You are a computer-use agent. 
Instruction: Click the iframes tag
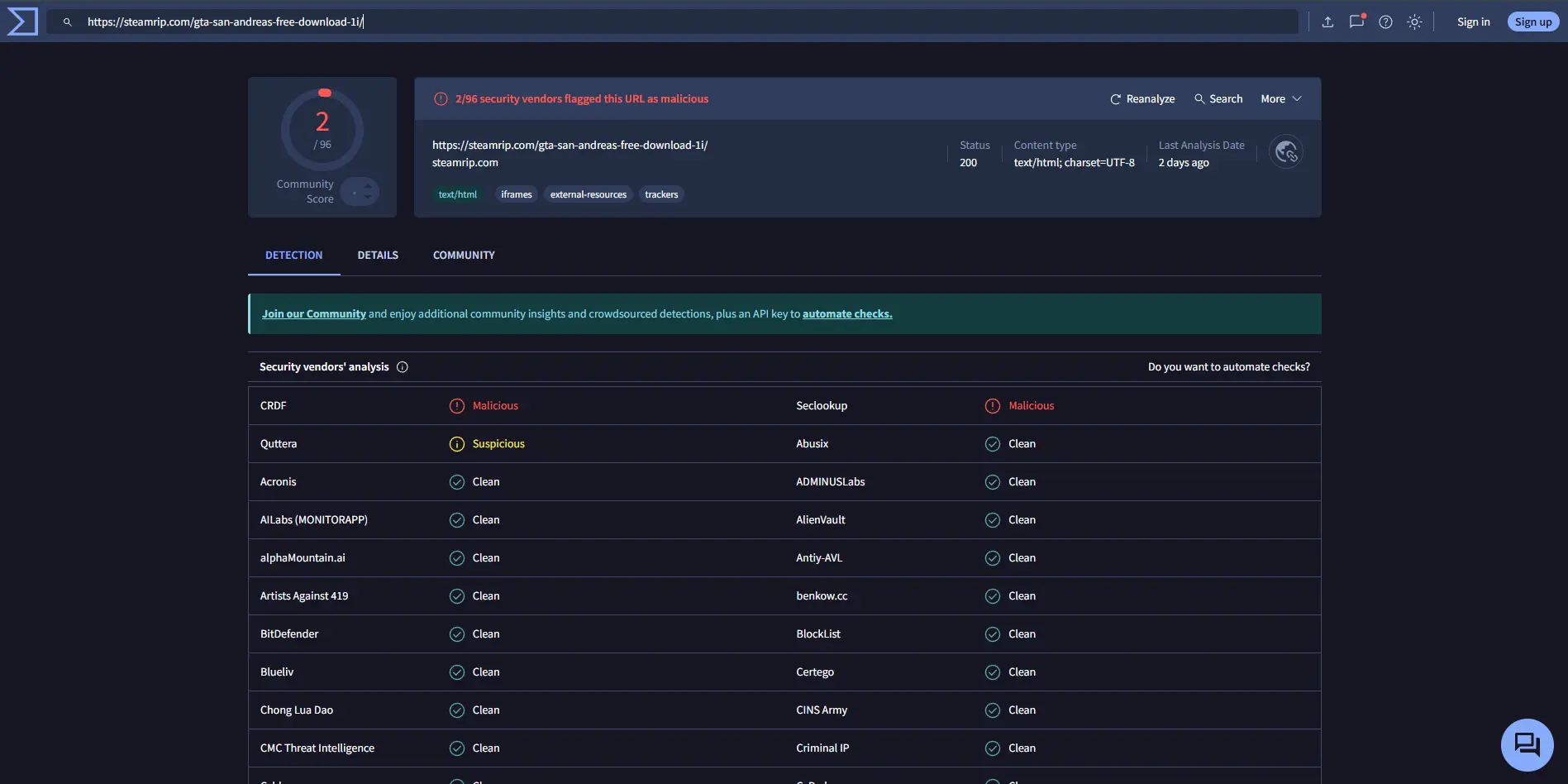point(517,195)
